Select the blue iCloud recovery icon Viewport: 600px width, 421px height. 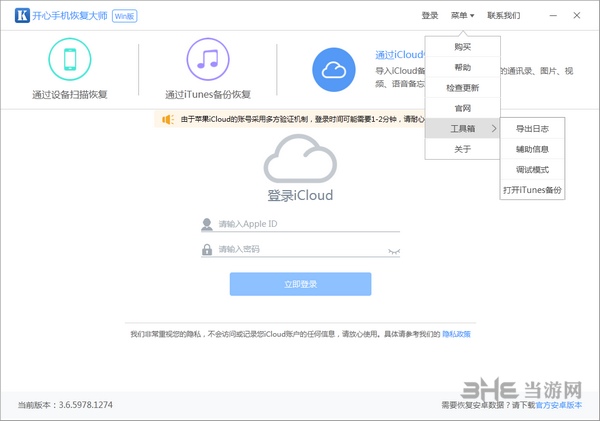click(x=334, y=70)
